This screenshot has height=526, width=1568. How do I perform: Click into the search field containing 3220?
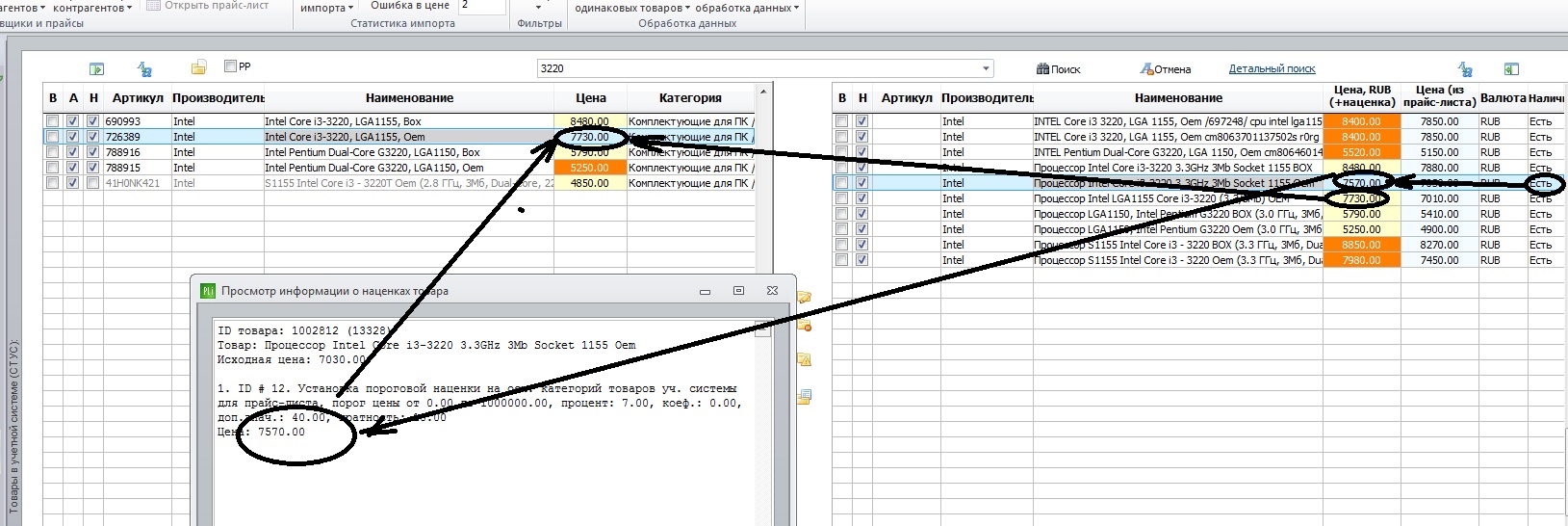[758, 68]
